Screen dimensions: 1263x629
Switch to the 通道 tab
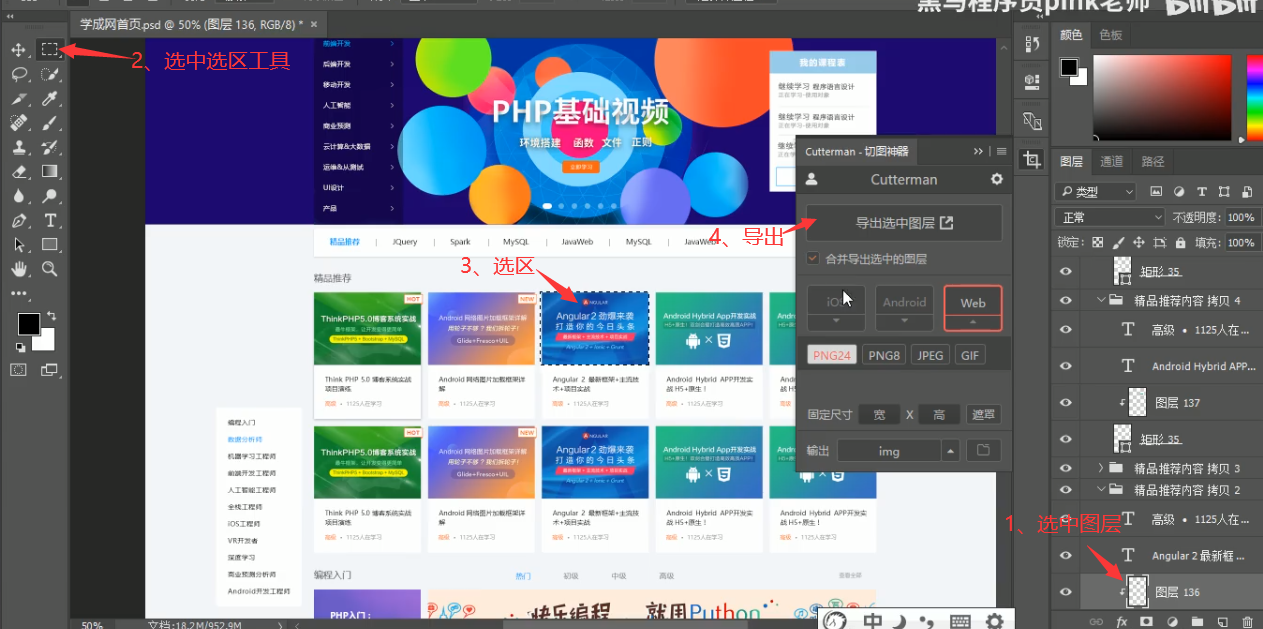[1111, 161]
